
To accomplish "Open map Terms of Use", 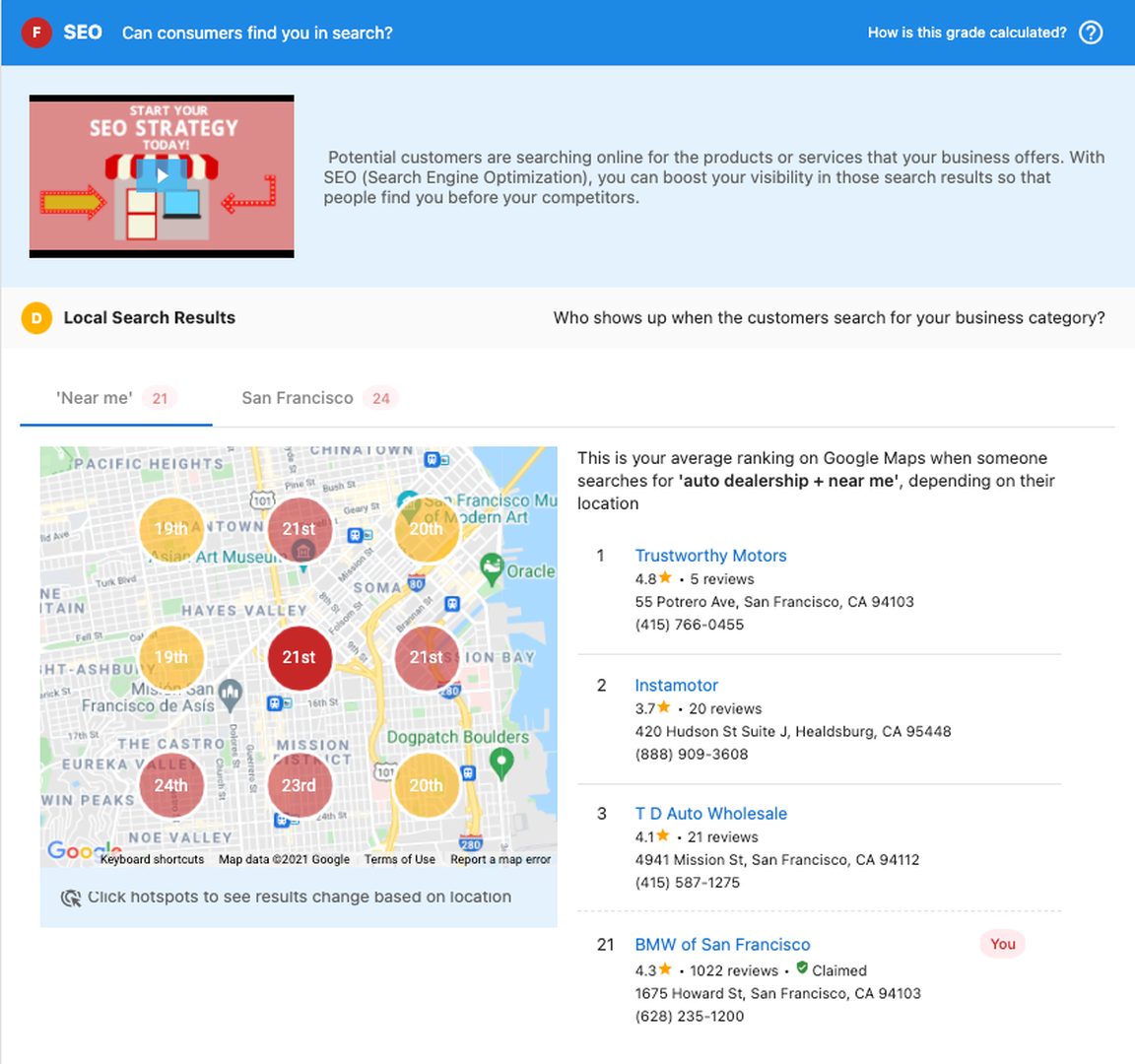I will point(400,859).
